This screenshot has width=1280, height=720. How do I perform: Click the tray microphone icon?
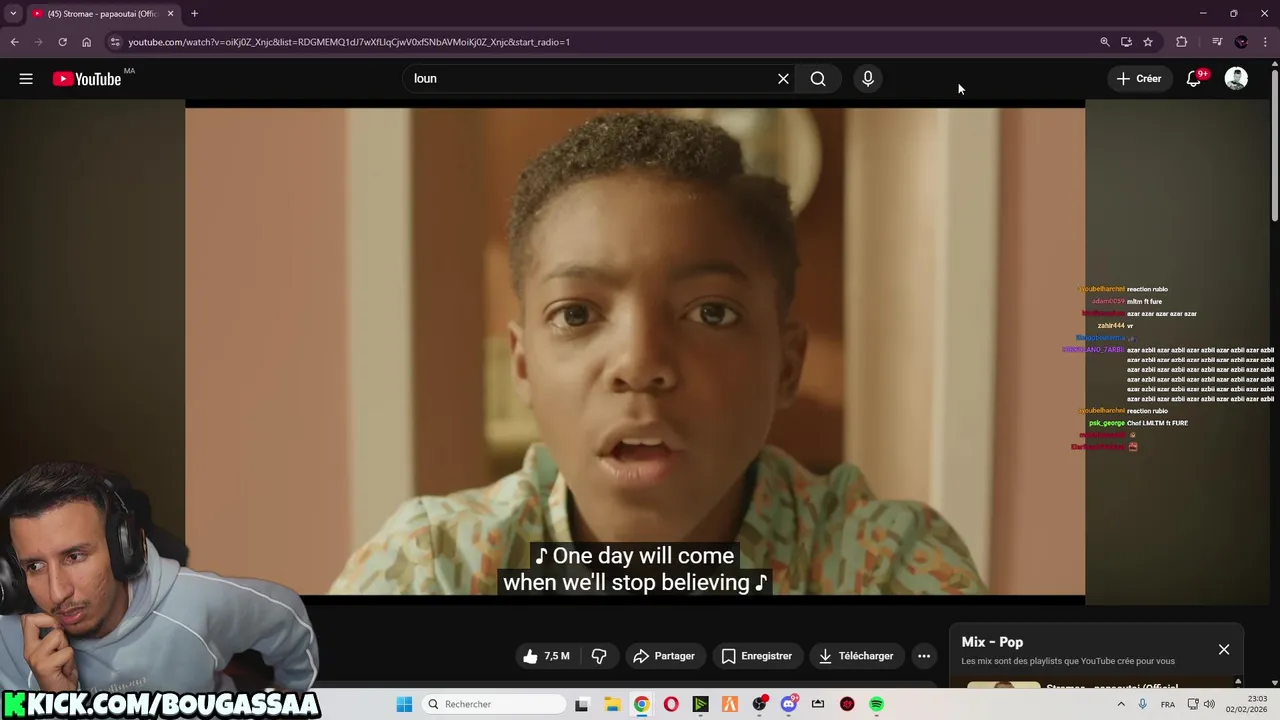point(1143,704)
